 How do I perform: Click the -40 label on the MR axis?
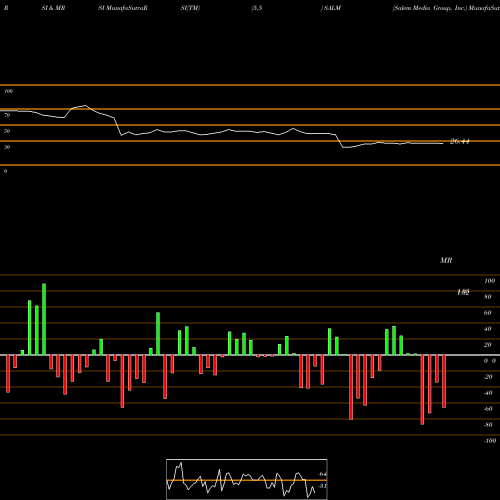tap(488, 393)
